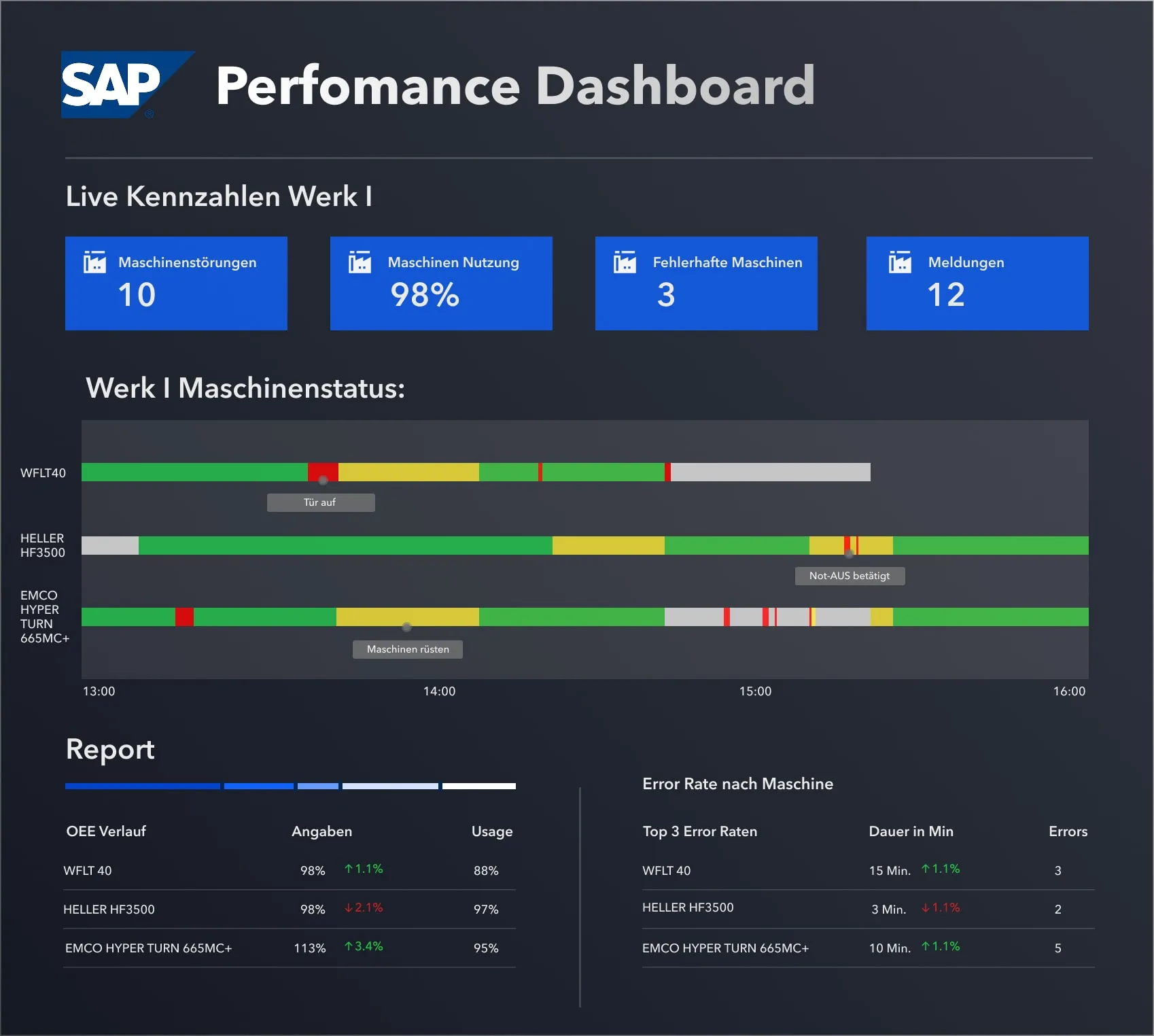
Task: Click red down arrow in HELLER HF3500 OEE row
Action: coord(349,908)
